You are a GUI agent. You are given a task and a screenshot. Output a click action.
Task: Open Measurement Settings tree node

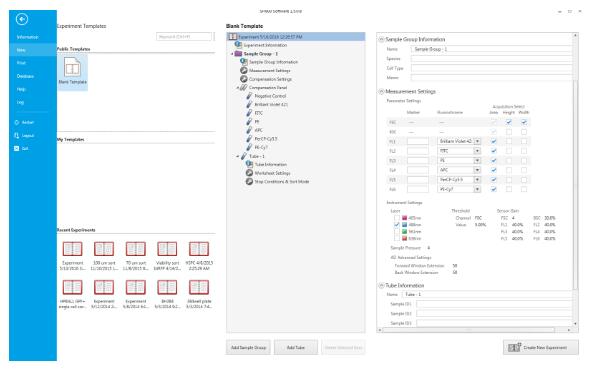pyautogui.click(x=269, y=71)
